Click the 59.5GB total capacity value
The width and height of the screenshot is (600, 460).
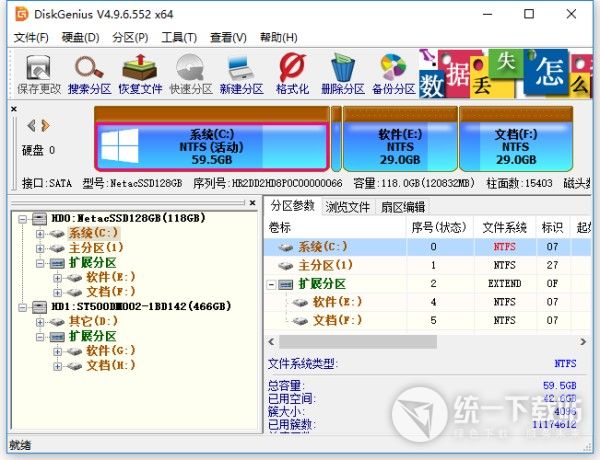(x=559, y=385)
